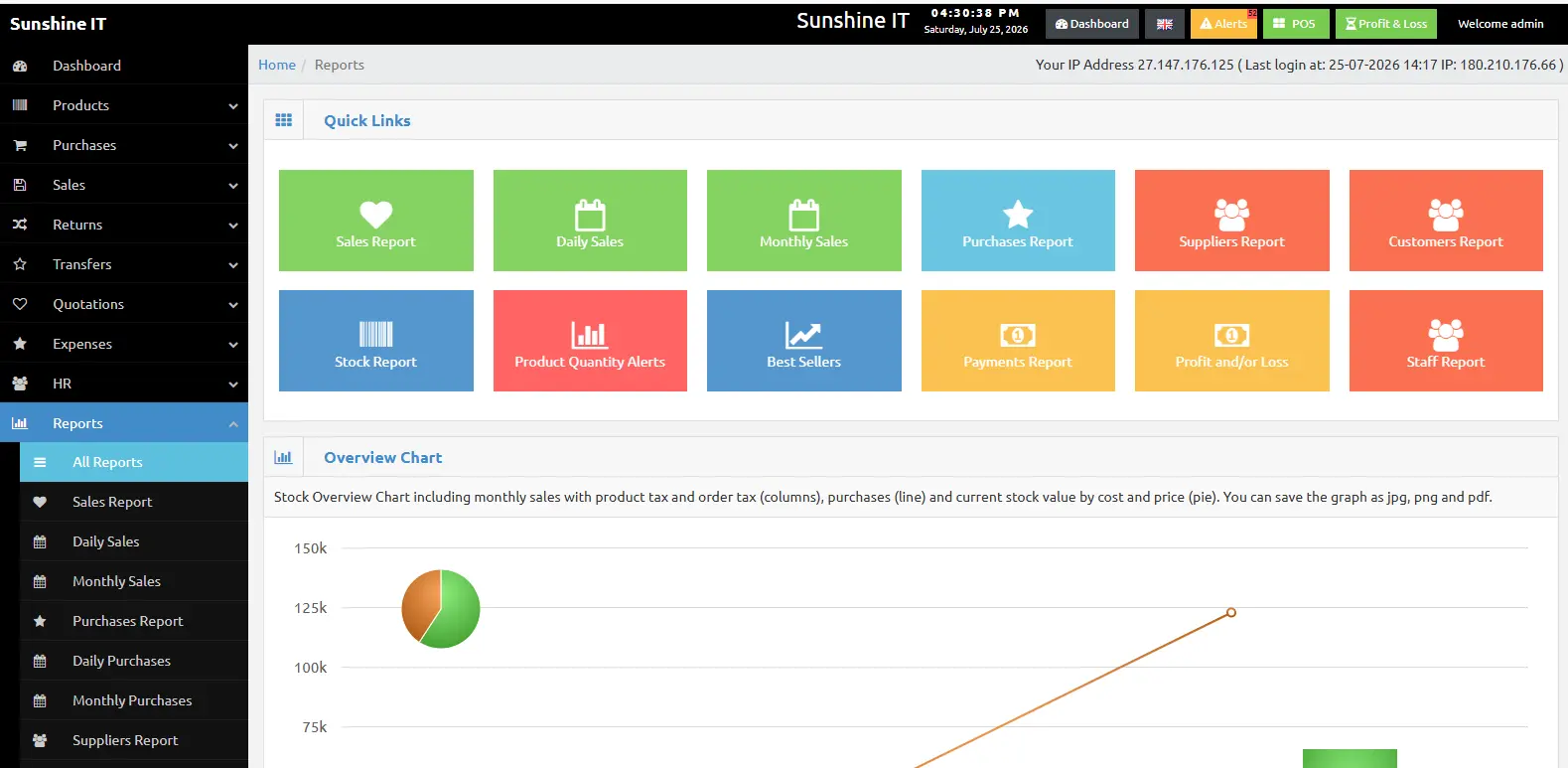Open the Staff Report quick link tile

pos(1446,341)
